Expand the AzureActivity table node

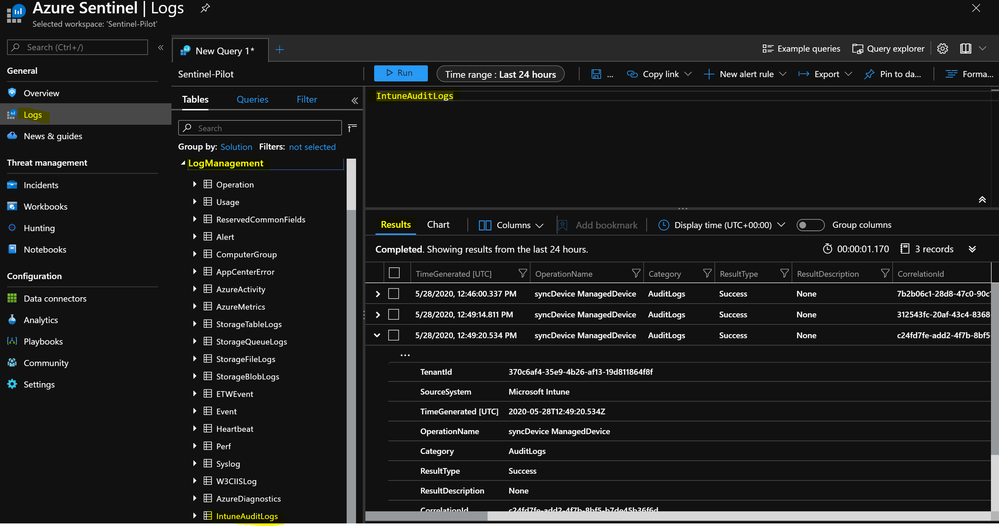point(194,289)
